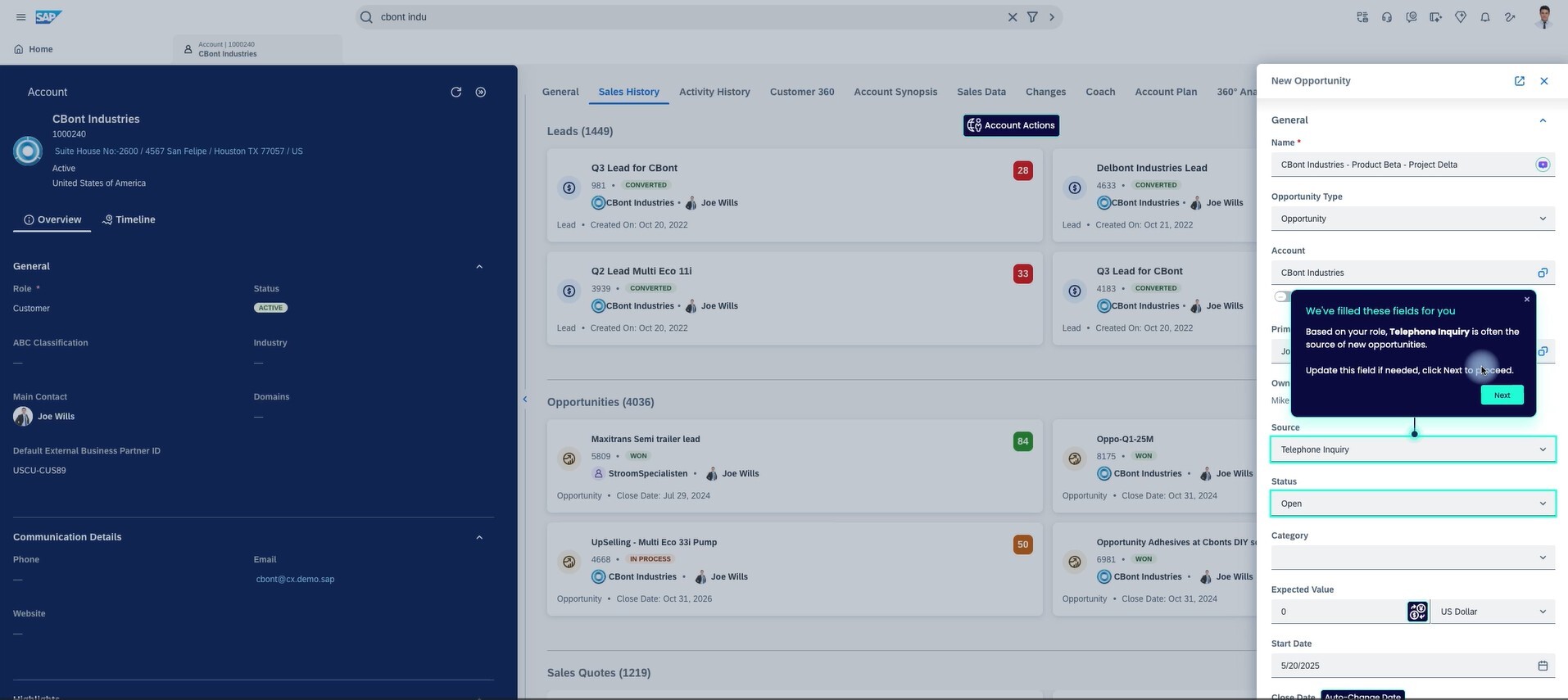Click the AI assist icon in Name field
Screen dimensions: 1568x700
(x=1542, y=165)
